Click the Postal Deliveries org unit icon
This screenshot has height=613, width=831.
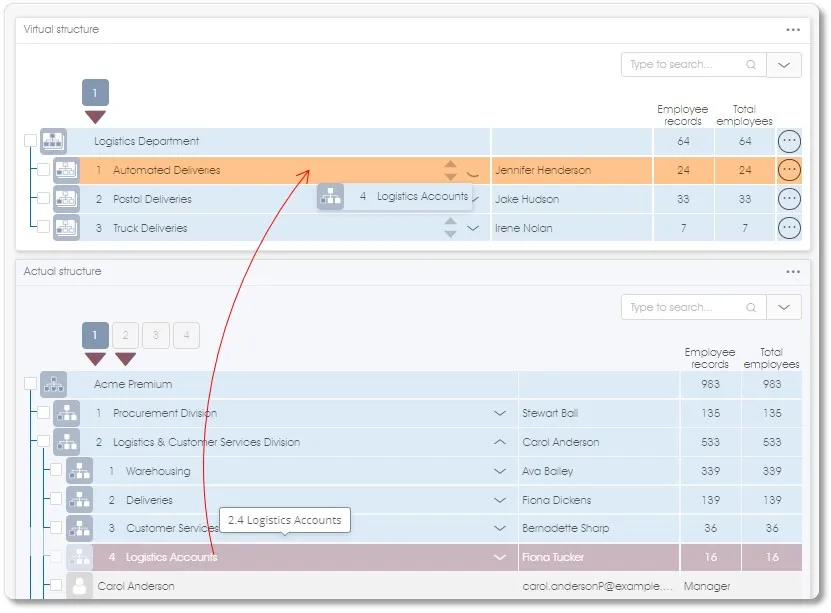pyautogui.click(x=66, y=199)
